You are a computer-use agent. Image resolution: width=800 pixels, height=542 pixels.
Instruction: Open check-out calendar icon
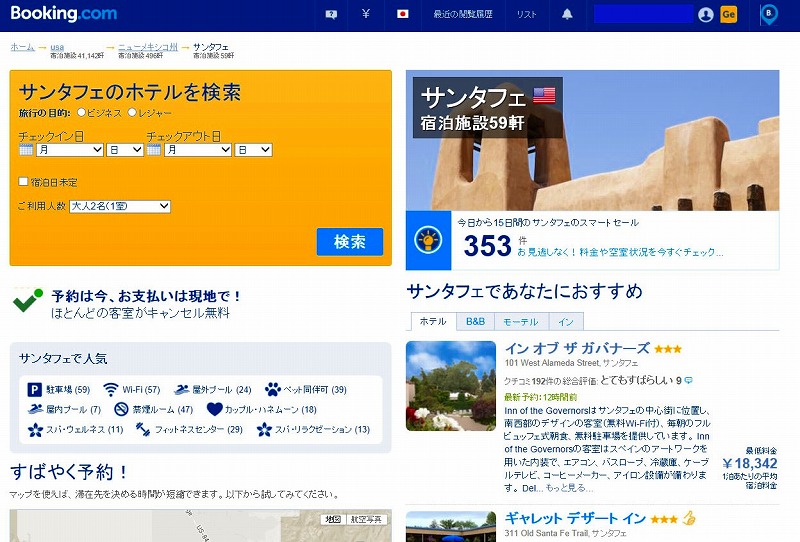click(x=154, y=150)
